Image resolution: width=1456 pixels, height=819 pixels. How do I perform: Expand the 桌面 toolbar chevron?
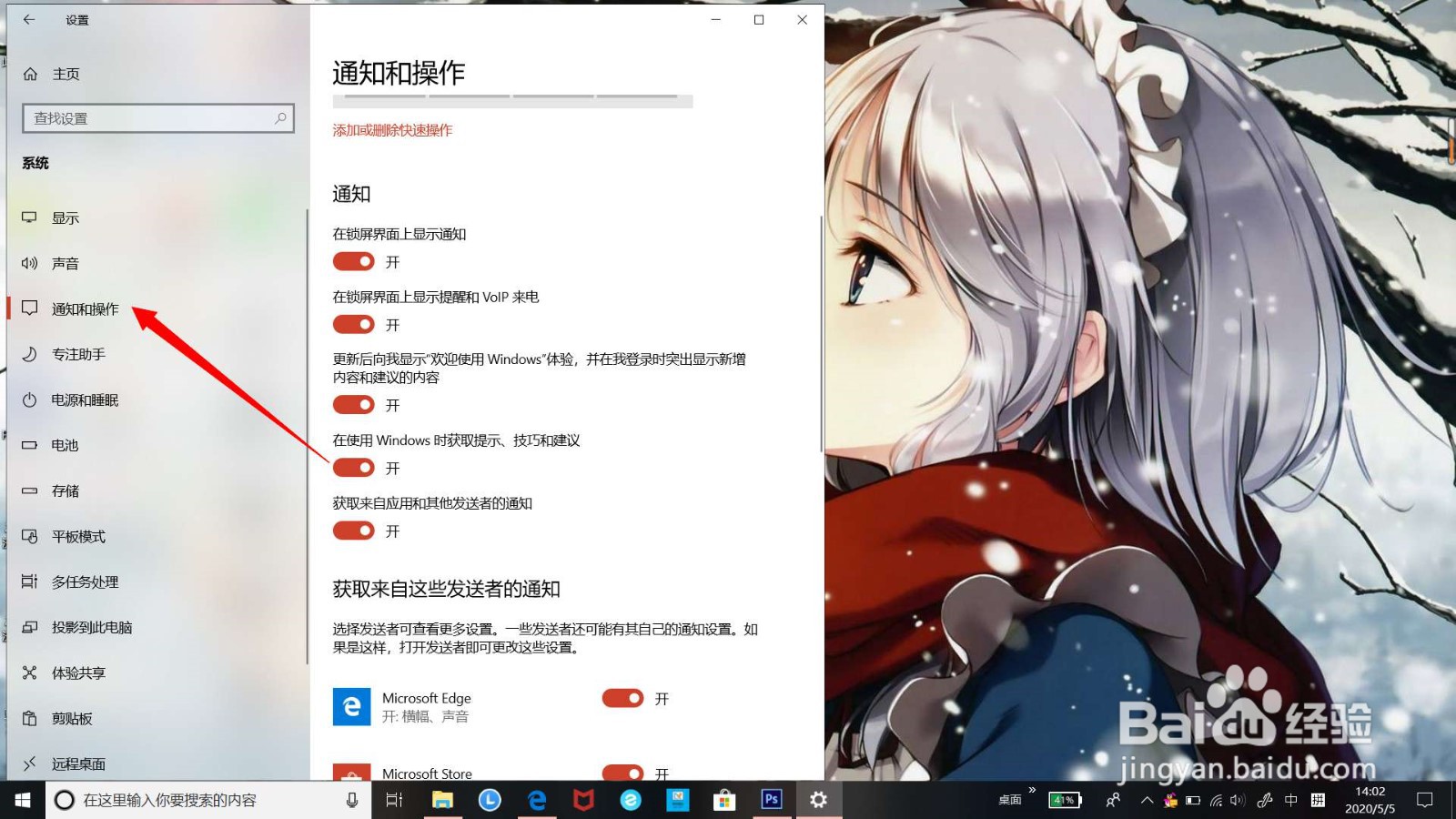(x=1032, y=790)
